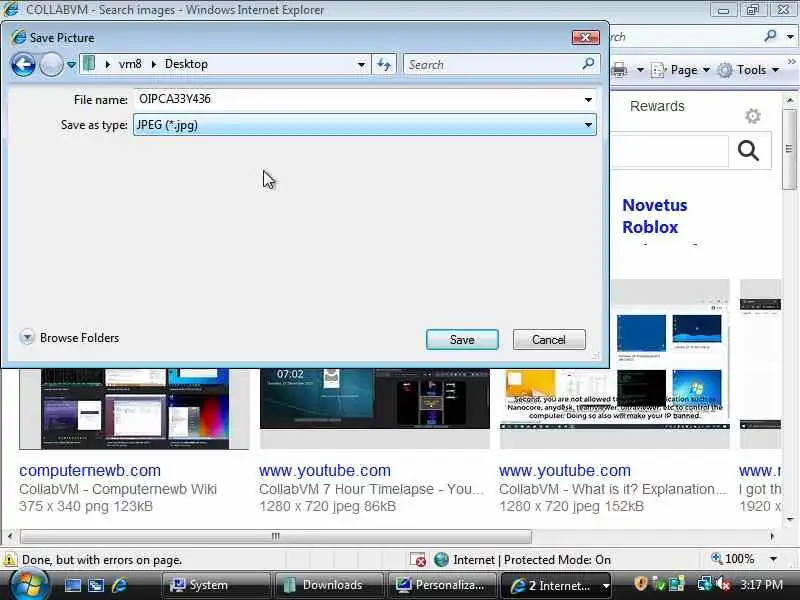Select the vm8 breadcrumb segment
The height and width of the screenshot is (600, 800).
click(130, 64)
